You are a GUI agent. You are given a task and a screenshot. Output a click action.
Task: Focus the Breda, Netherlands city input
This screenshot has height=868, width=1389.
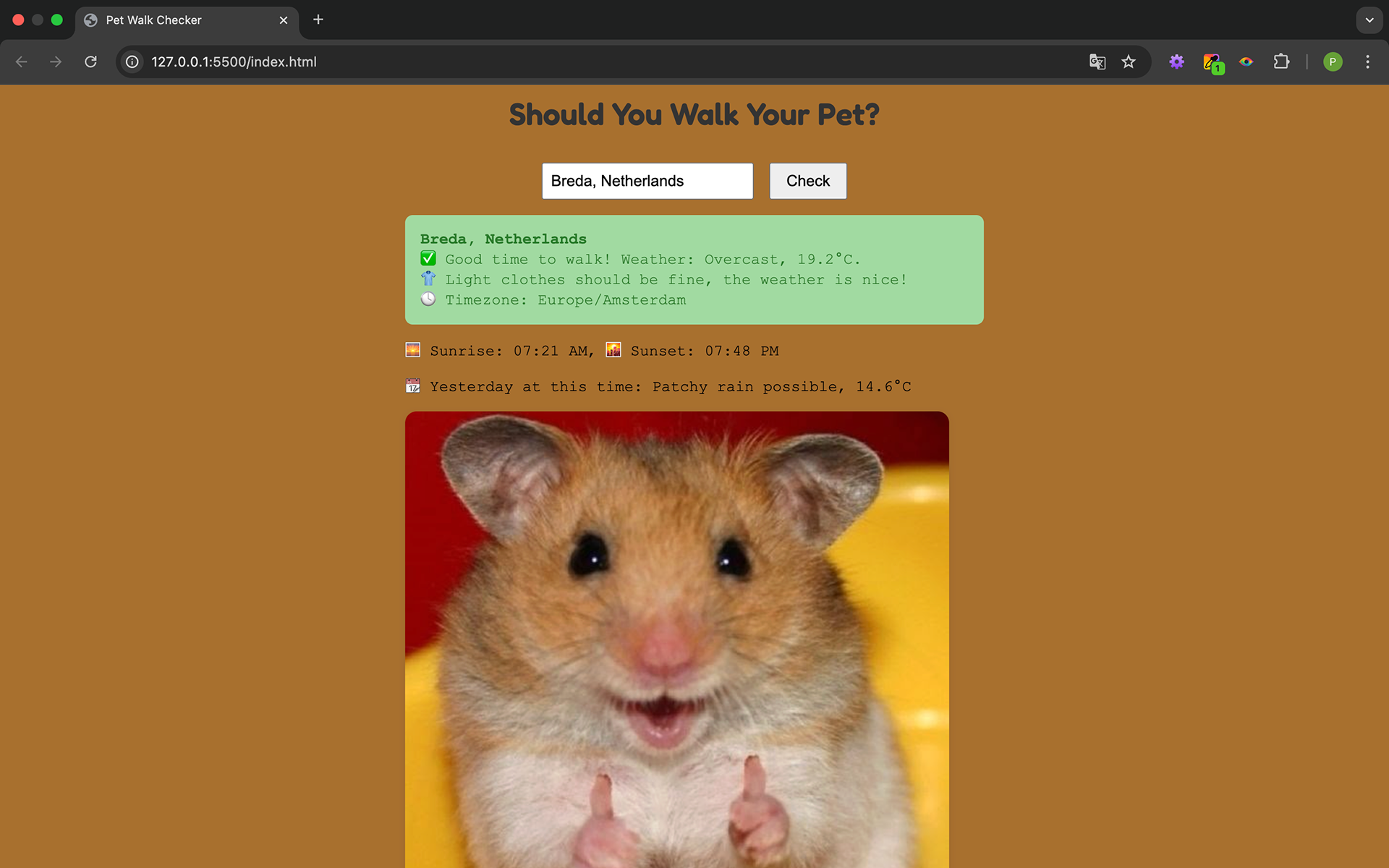(647, 181)
